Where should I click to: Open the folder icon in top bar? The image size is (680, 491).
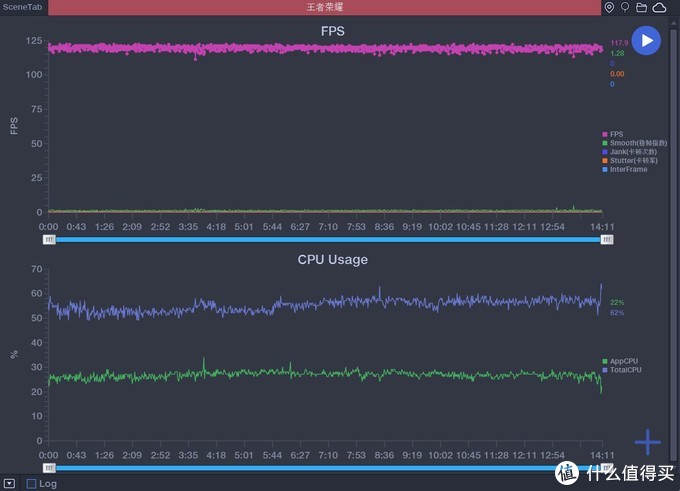pos(642,7)
